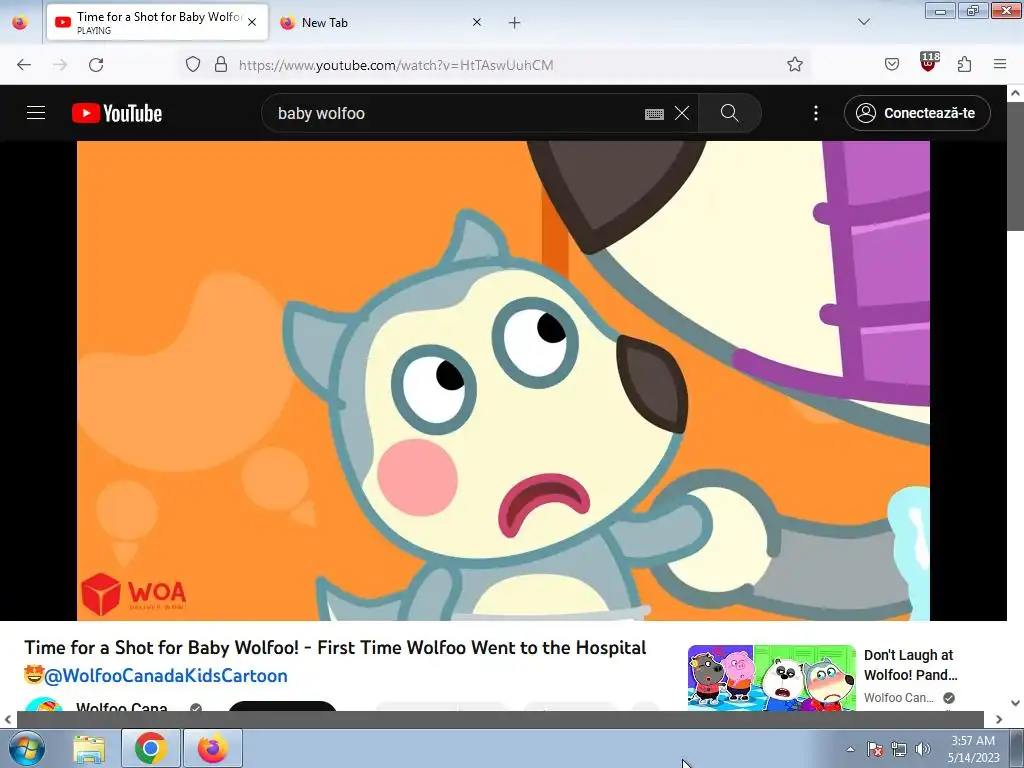Show hidden system tray icons
Image resolution: width=1024 pixels, height=768 pixels.
click(x=850, y=749)
